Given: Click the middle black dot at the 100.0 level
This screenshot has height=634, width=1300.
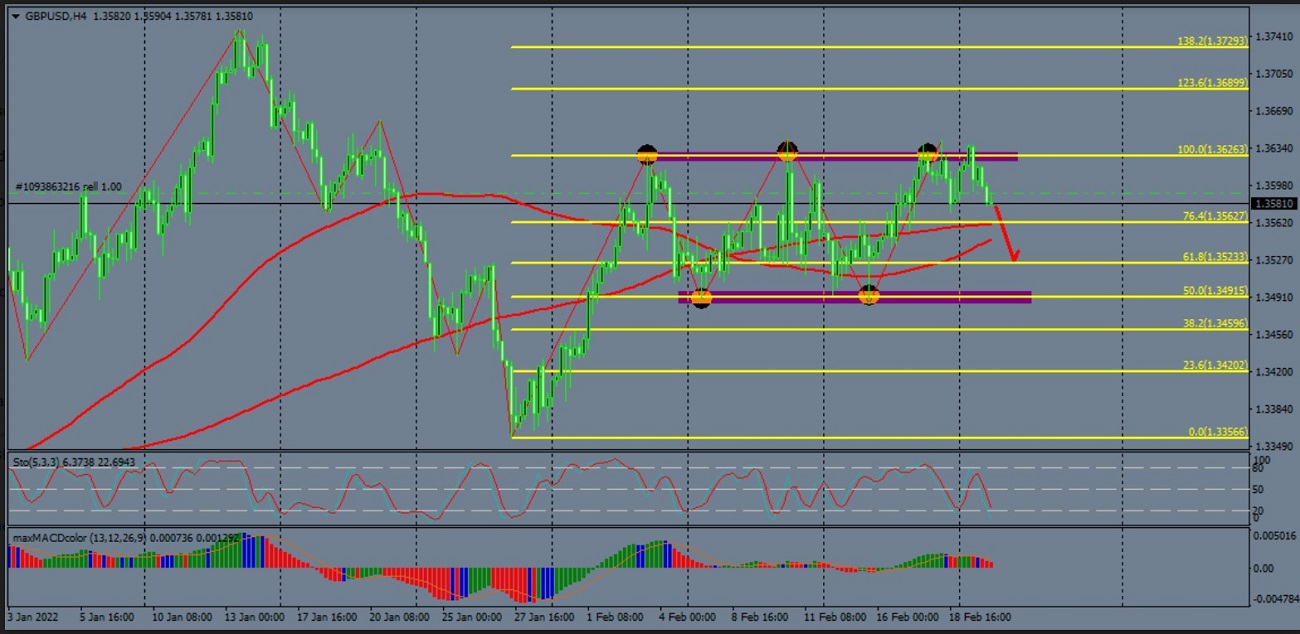Looking at the screenshot, I should coord(787,152).
